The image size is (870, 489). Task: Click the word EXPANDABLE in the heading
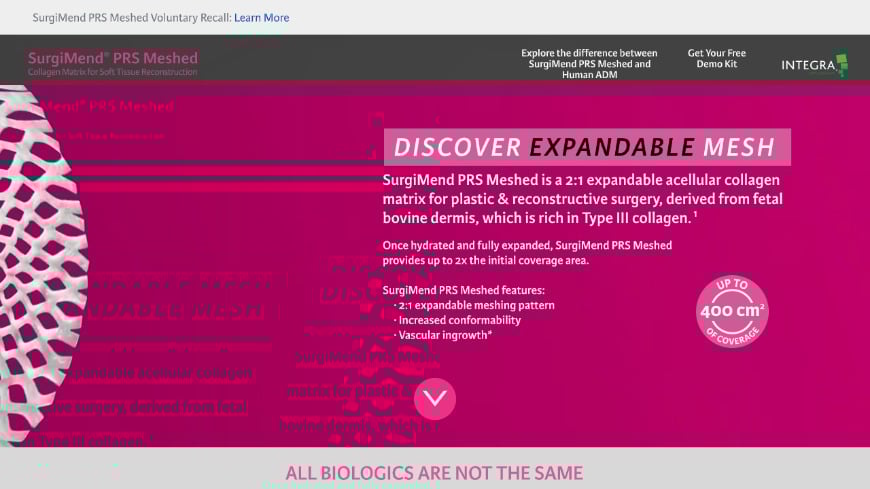coord(611,147)
